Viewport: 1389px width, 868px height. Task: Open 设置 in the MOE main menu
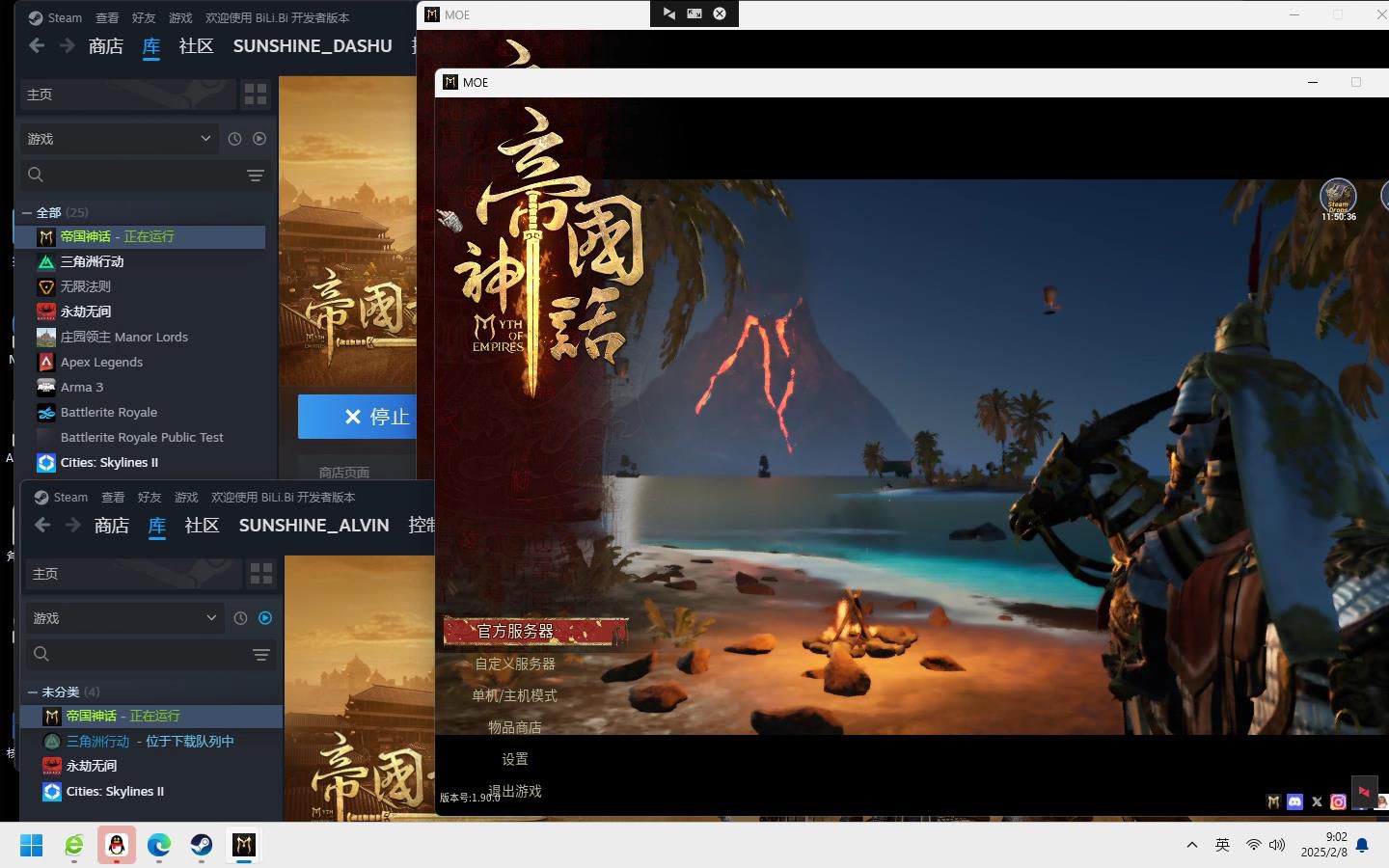point(515,759)
